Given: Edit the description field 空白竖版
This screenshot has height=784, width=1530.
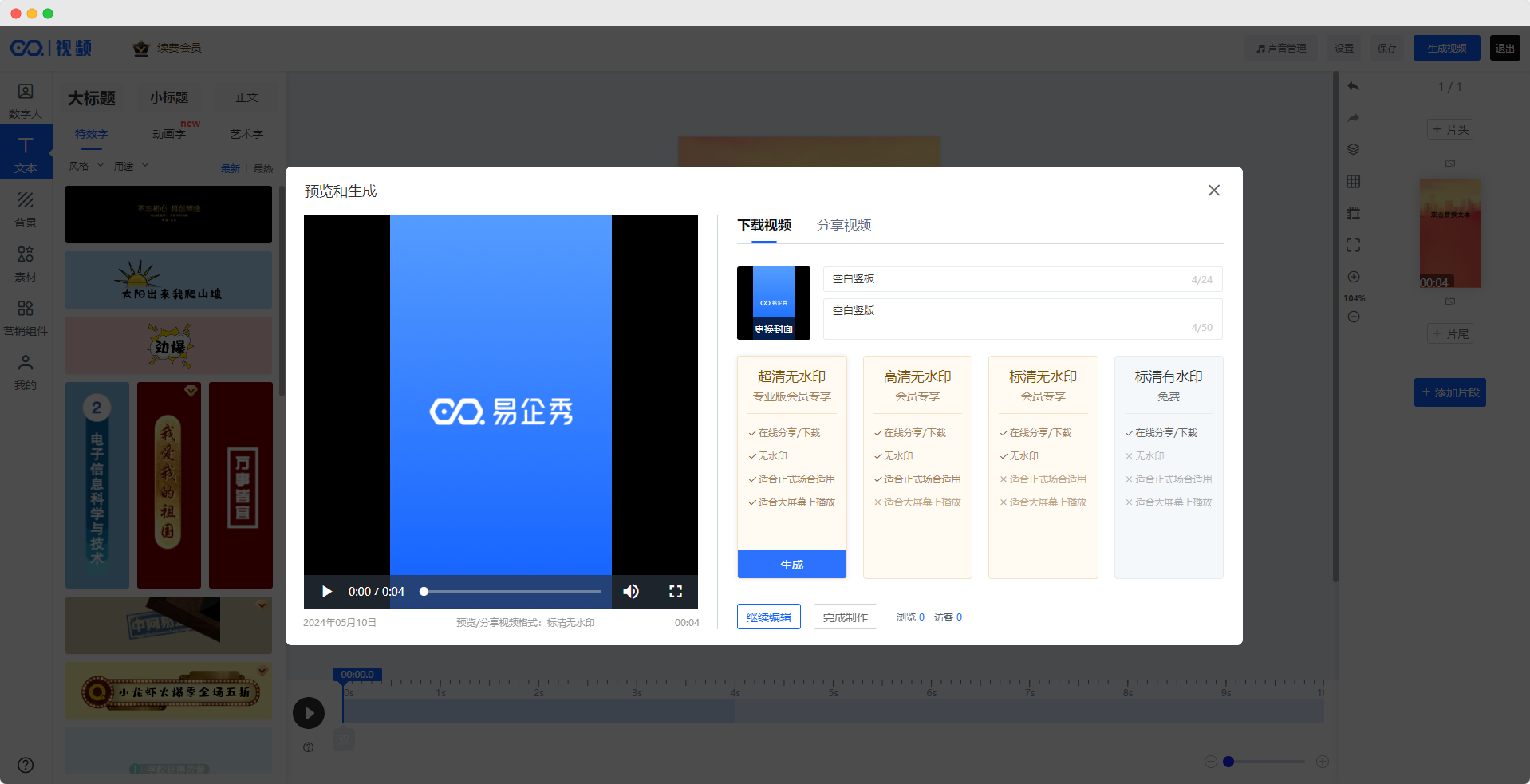Looking at the screenshot, I should (x=1023, y=319).
